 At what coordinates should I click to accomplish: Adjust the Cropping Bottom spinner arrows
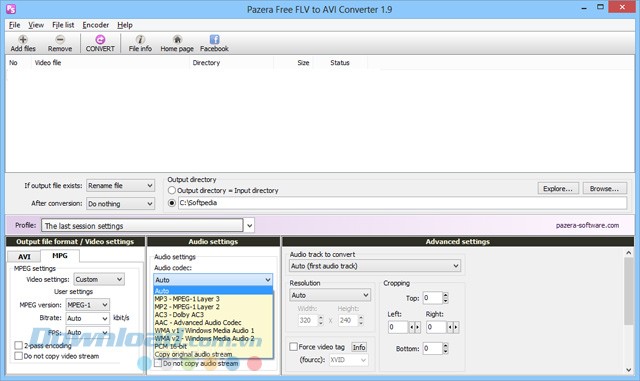pos(445,348)
